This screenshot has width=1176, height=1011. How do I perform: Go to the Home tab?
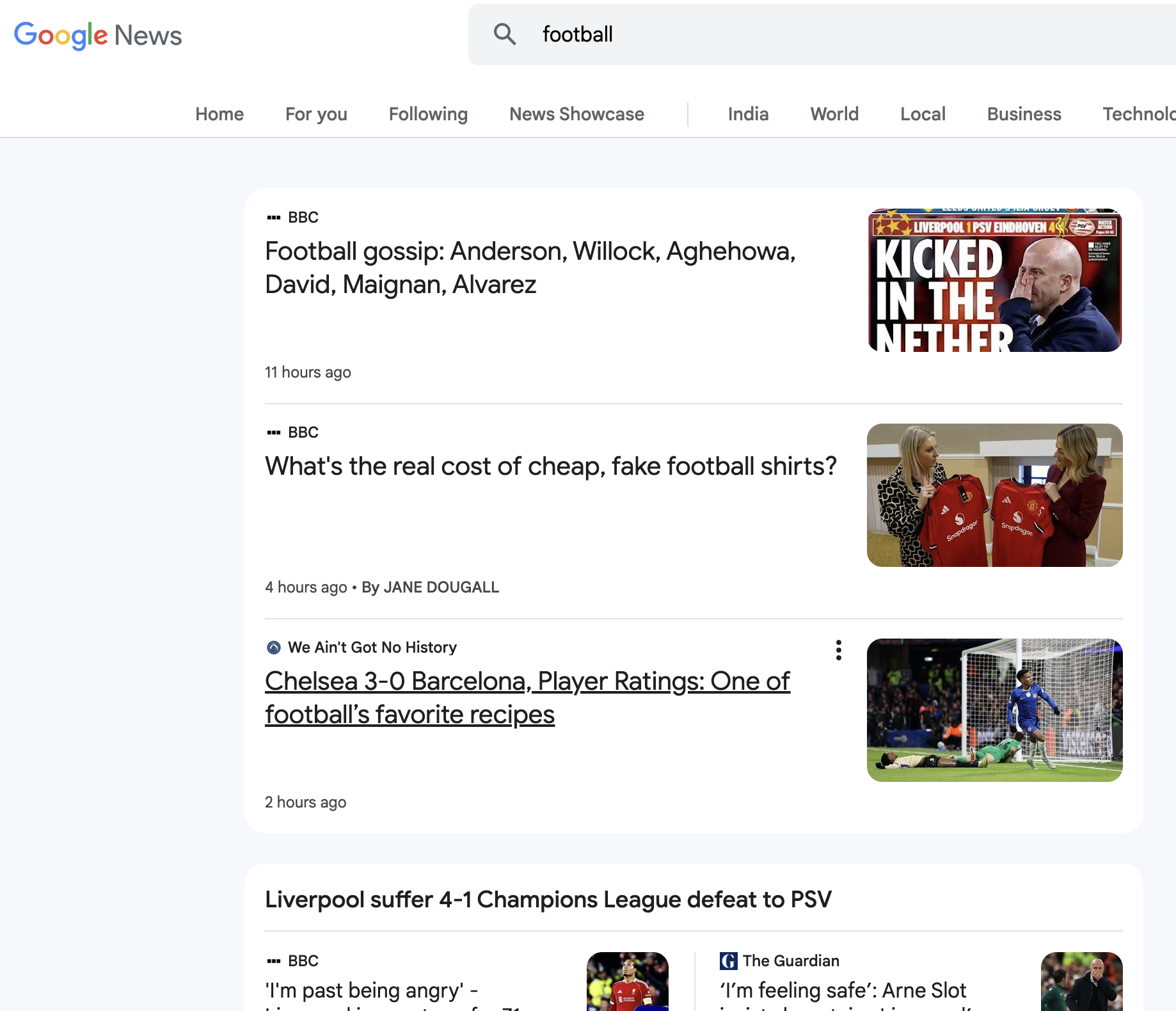tap(219, 114)
